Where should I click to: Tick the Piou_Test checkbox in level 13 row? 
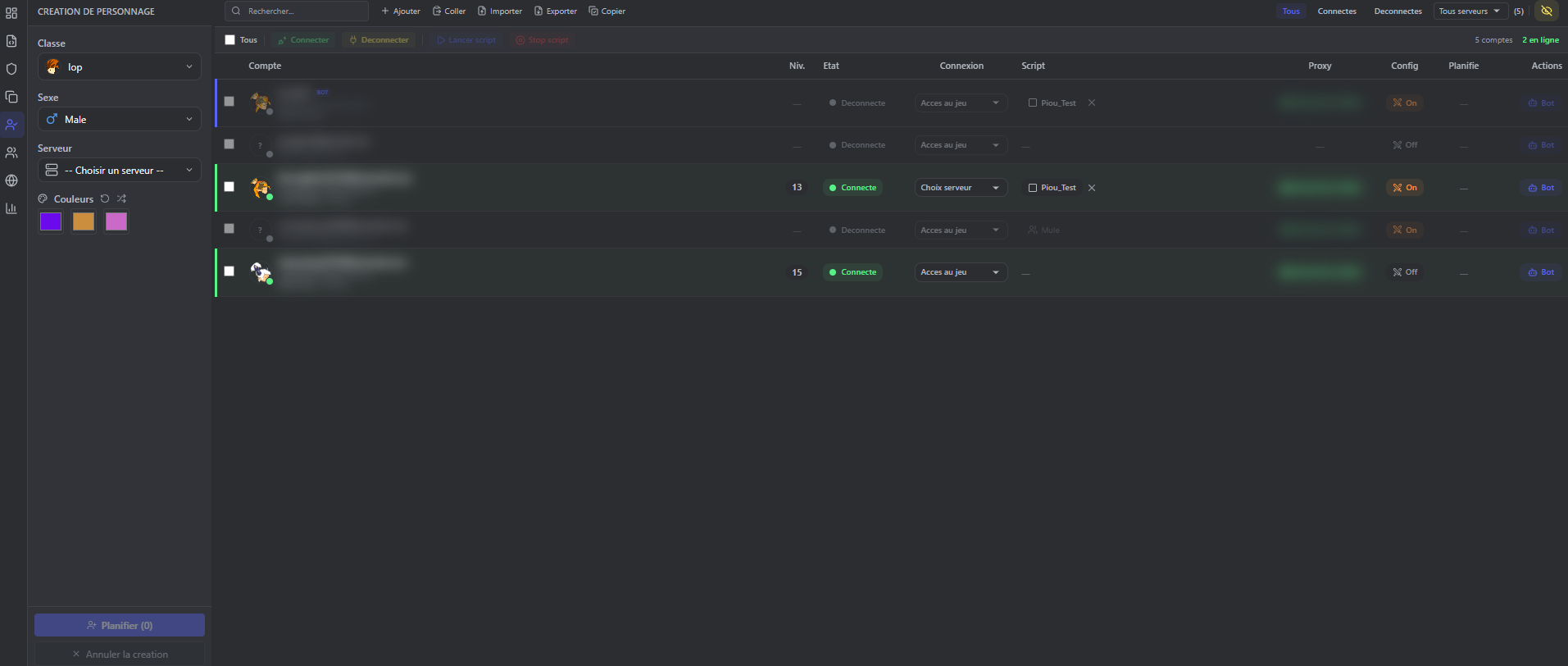pyautogui.click(x=1033, y=188)
